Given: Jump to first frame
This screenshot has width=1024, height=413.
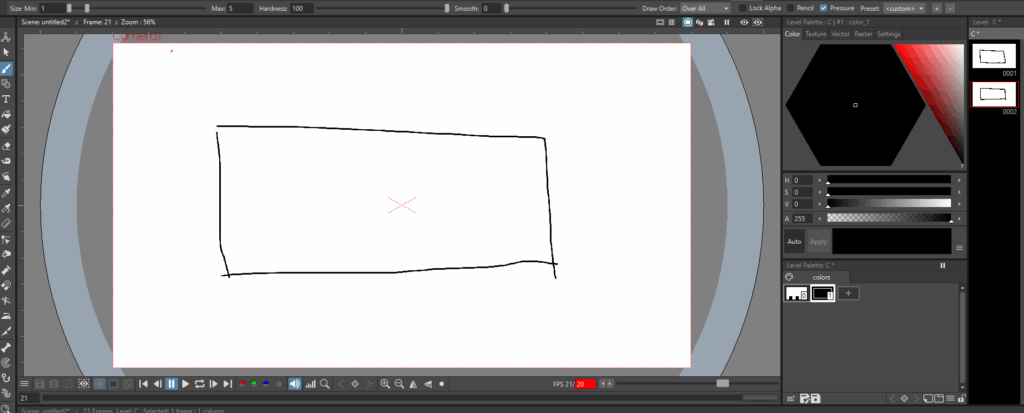Looking at the screenshot, I should coord(143,383).
